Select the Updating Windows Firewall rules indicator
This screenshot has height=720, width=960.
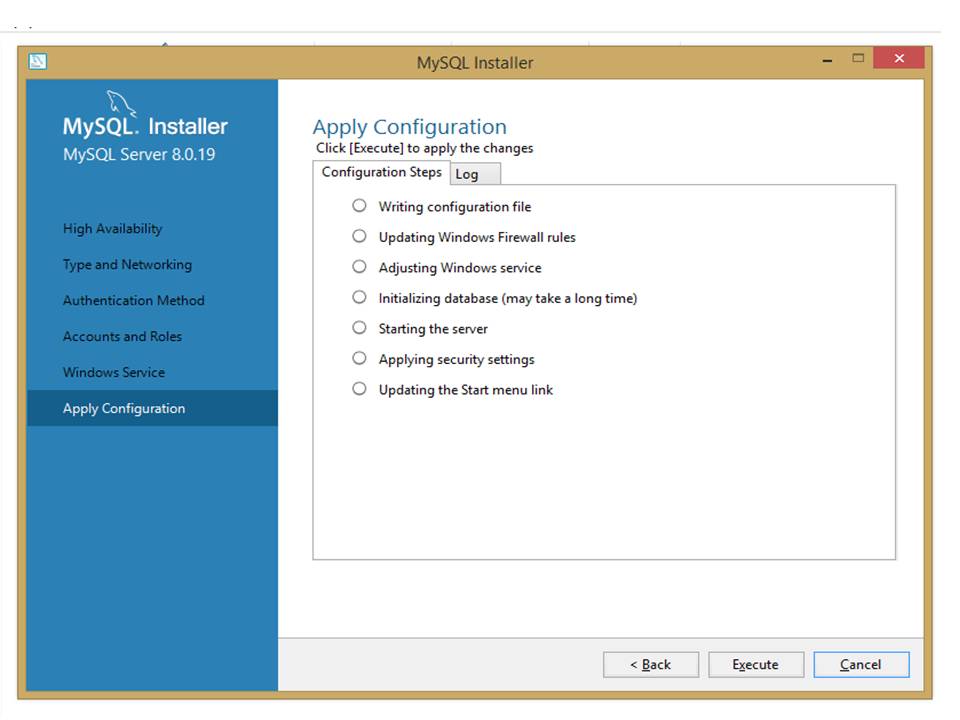pos(359,236)
